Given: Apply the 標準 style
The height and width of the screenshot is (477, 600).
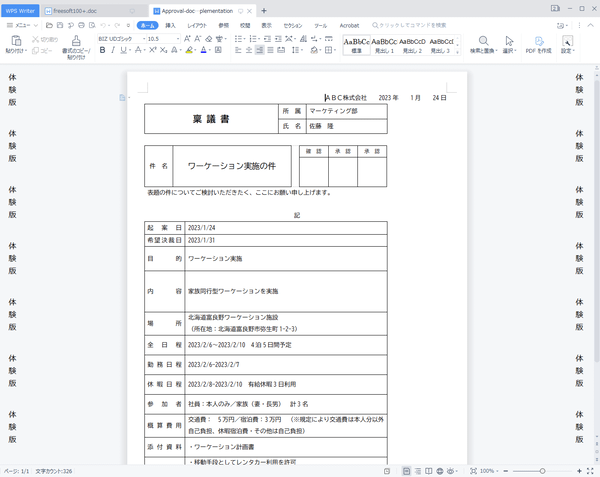Looking at the screenshot, I should pos(356,46).
